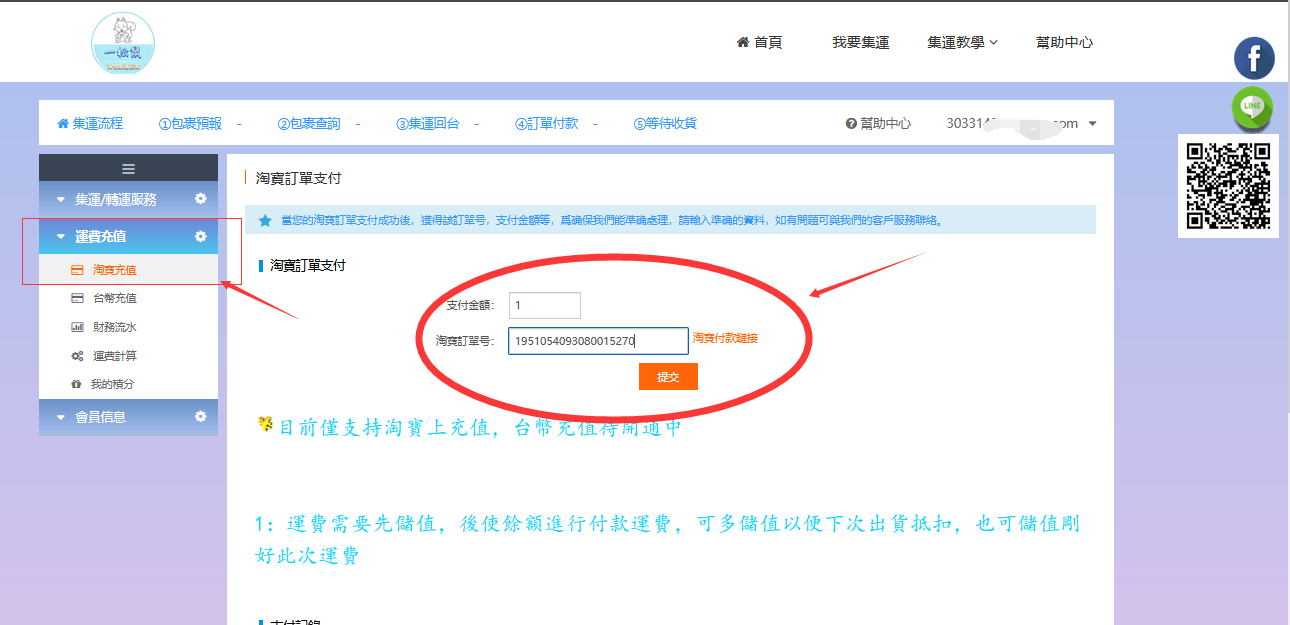Click gear icon beside 集運/轉運服務
Image resolution: width=1290 pixels, height=625 pixels.
coord(201,199)
